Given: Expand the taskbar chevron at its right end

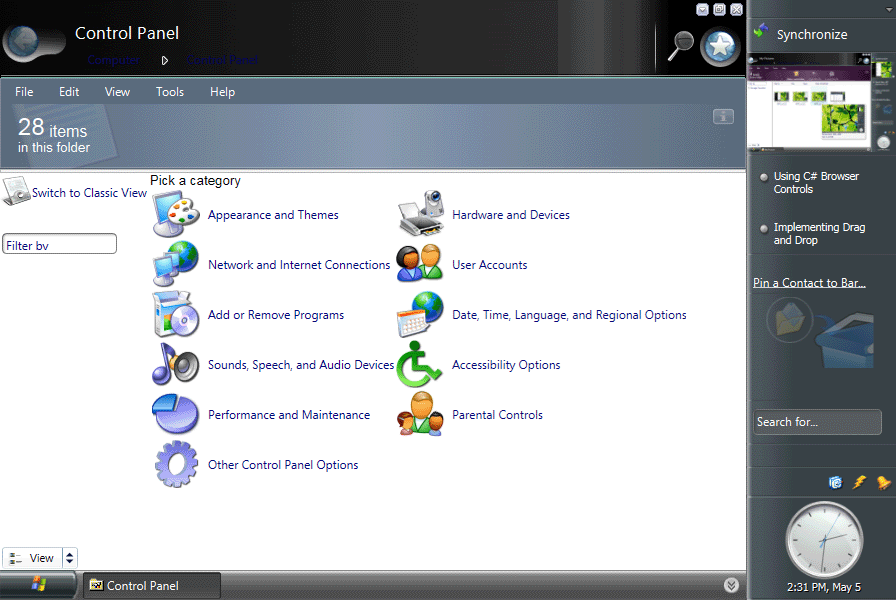Looking at the screenshot, I should [x=731, y=585].
